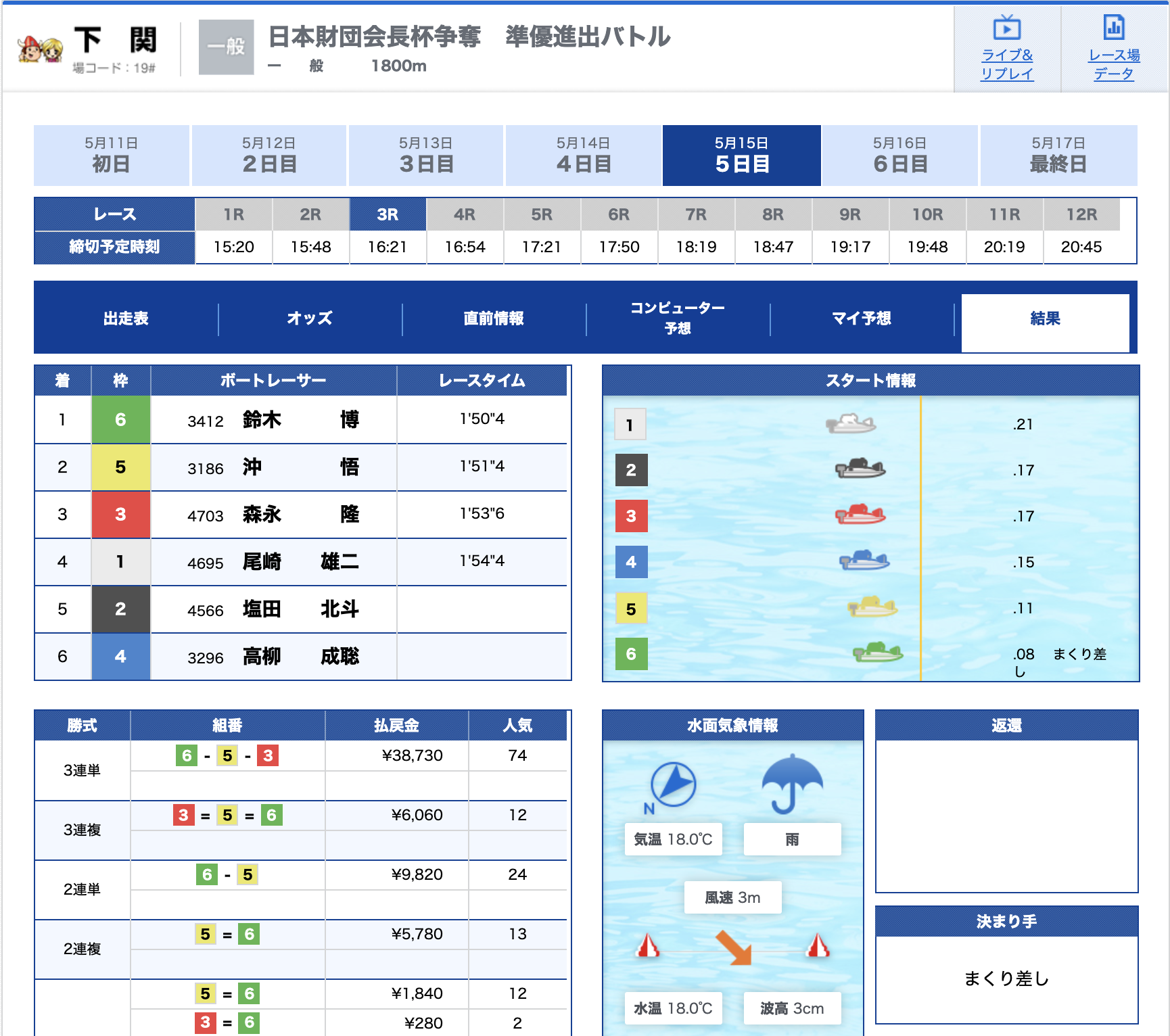Click the Live & Replay TV icon
Screen dimensions: 1170x1036
(1006, 28)
